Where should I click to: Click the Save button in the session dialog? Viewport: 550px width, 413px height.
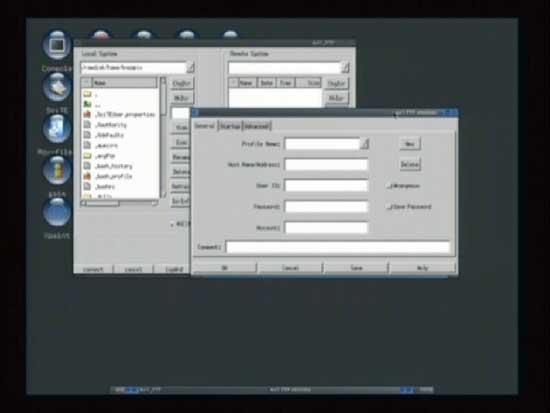[356, 268]
